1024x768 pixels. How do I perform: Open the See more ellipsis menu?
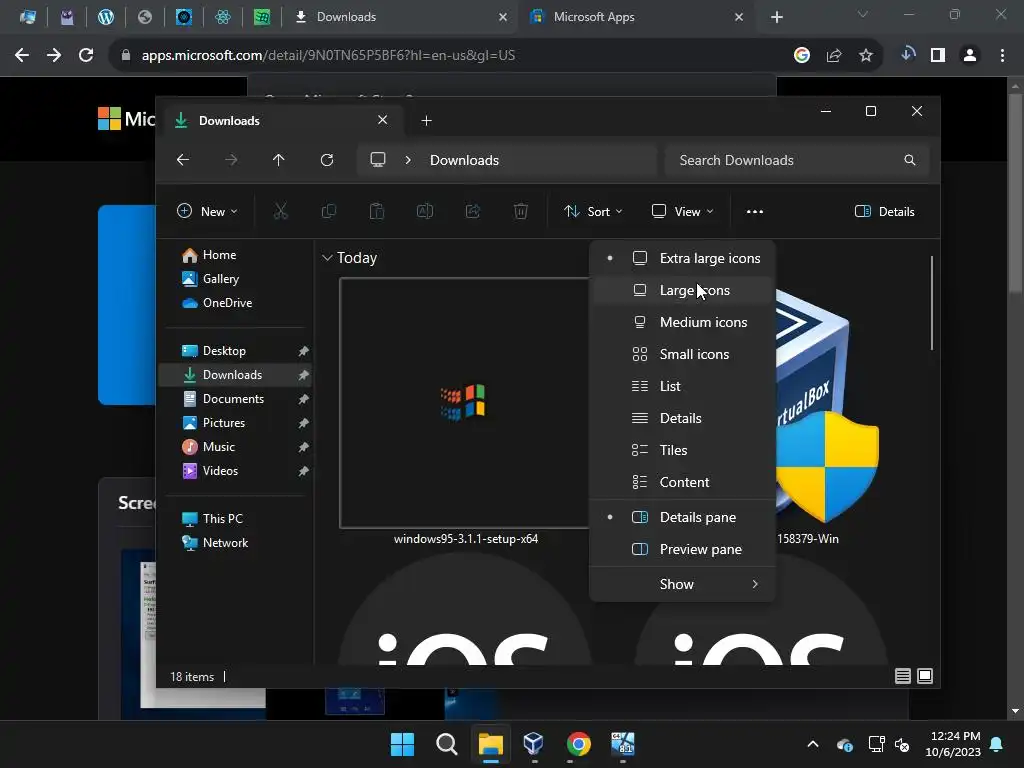tap(755, 212)
